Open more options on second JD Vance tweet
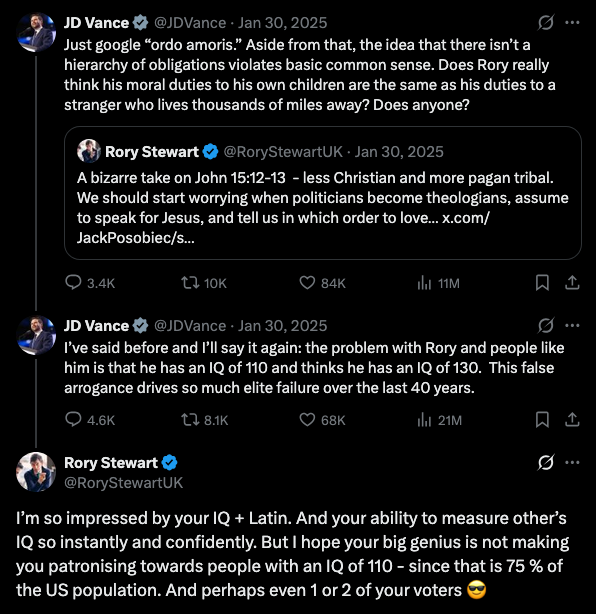 point(572,325)
